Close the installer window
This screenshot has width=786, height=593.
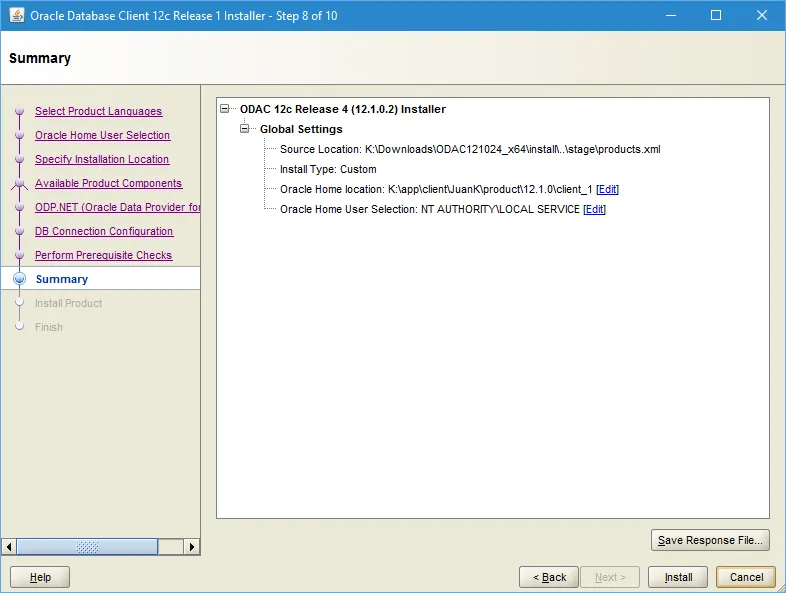tap(761, 16)
